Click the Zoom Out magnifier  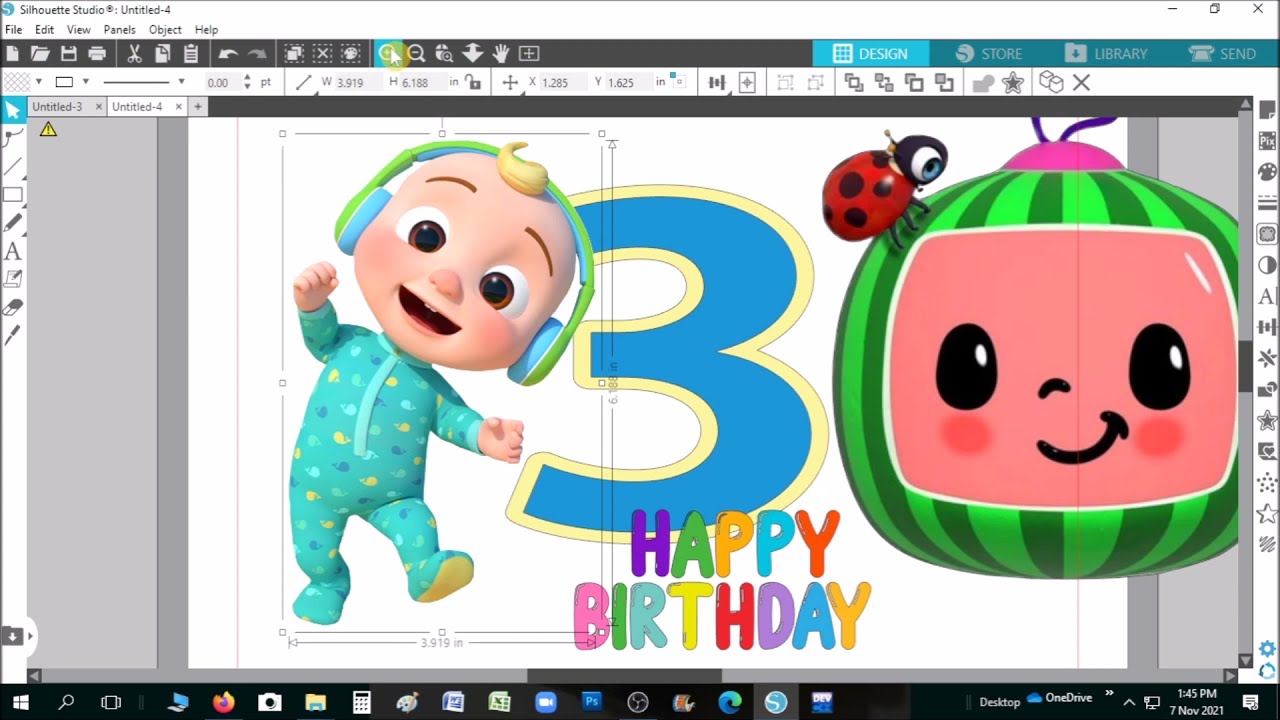[x=416, y=54]
